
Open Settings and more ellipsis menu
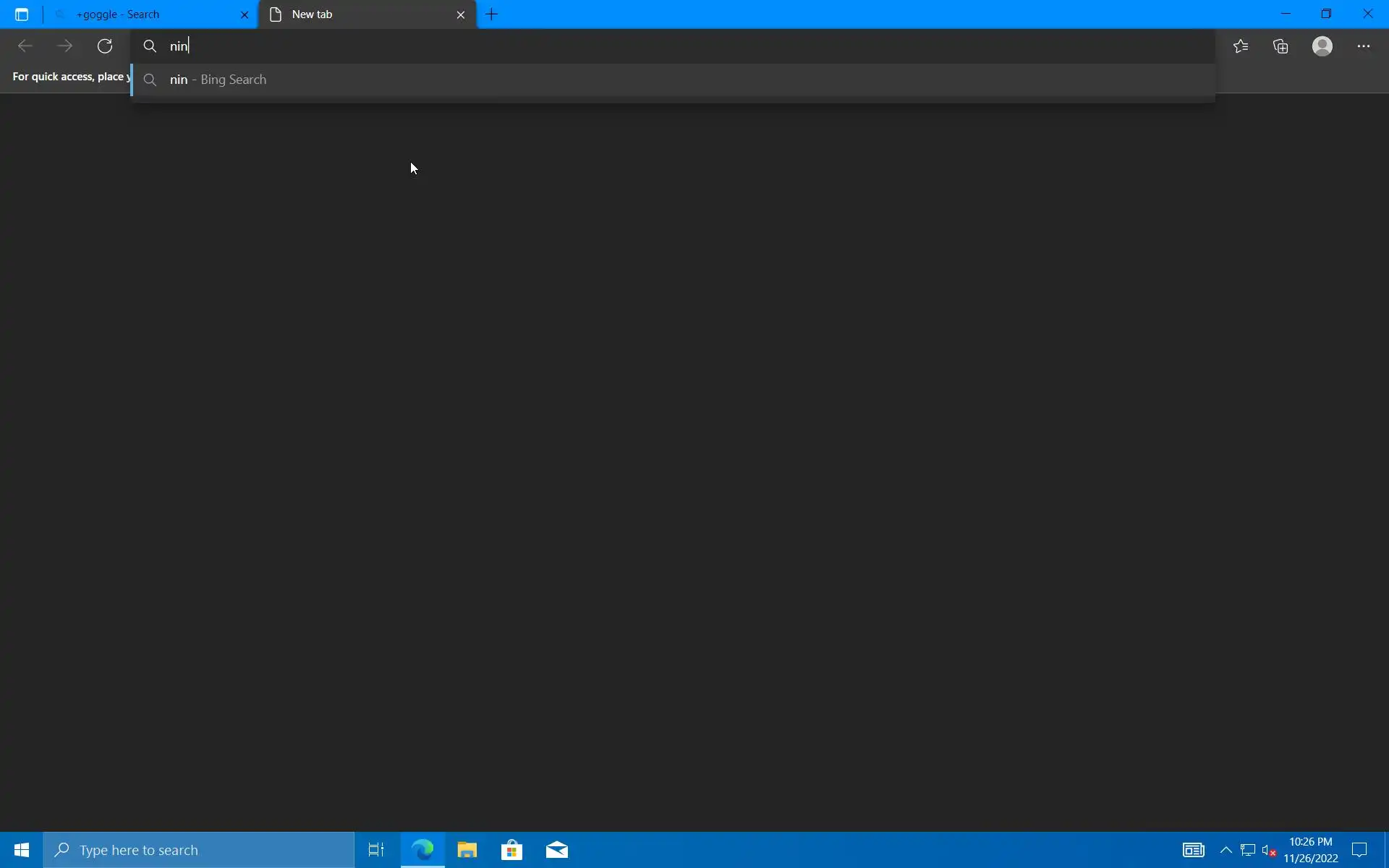point(1363,46)
